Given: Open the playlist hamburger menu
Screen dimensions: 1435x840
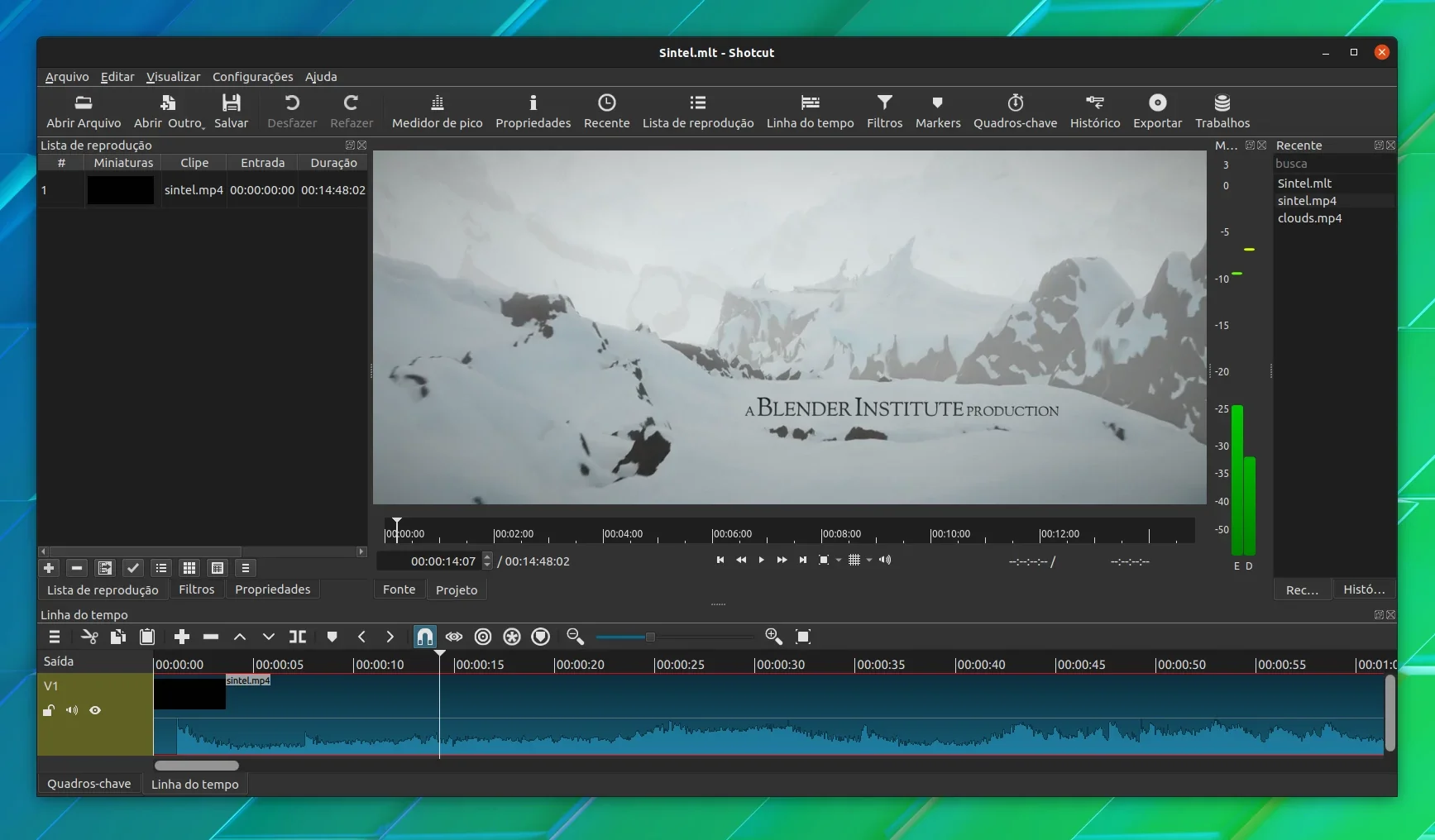Looking at the screenshot, I should coord(246,568).
